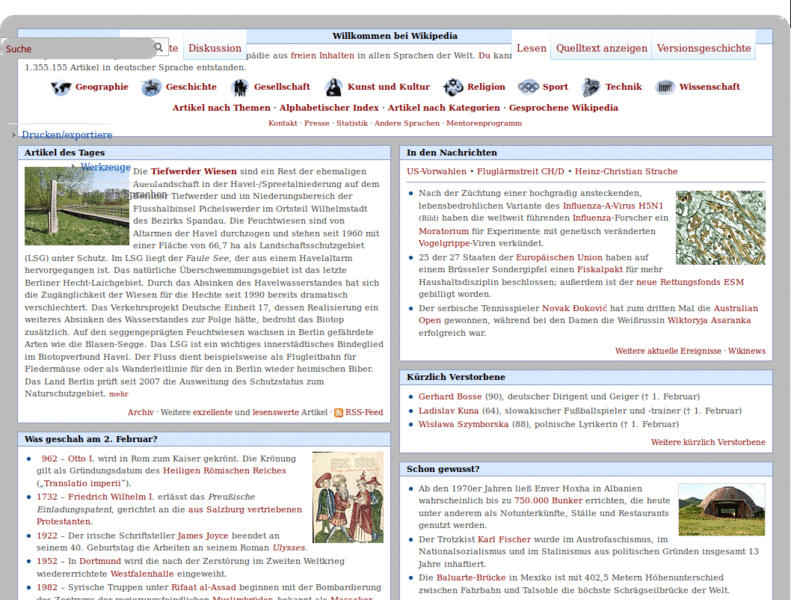Select the Lesen tab
This screenshot has height=600, width=800.
531,48
